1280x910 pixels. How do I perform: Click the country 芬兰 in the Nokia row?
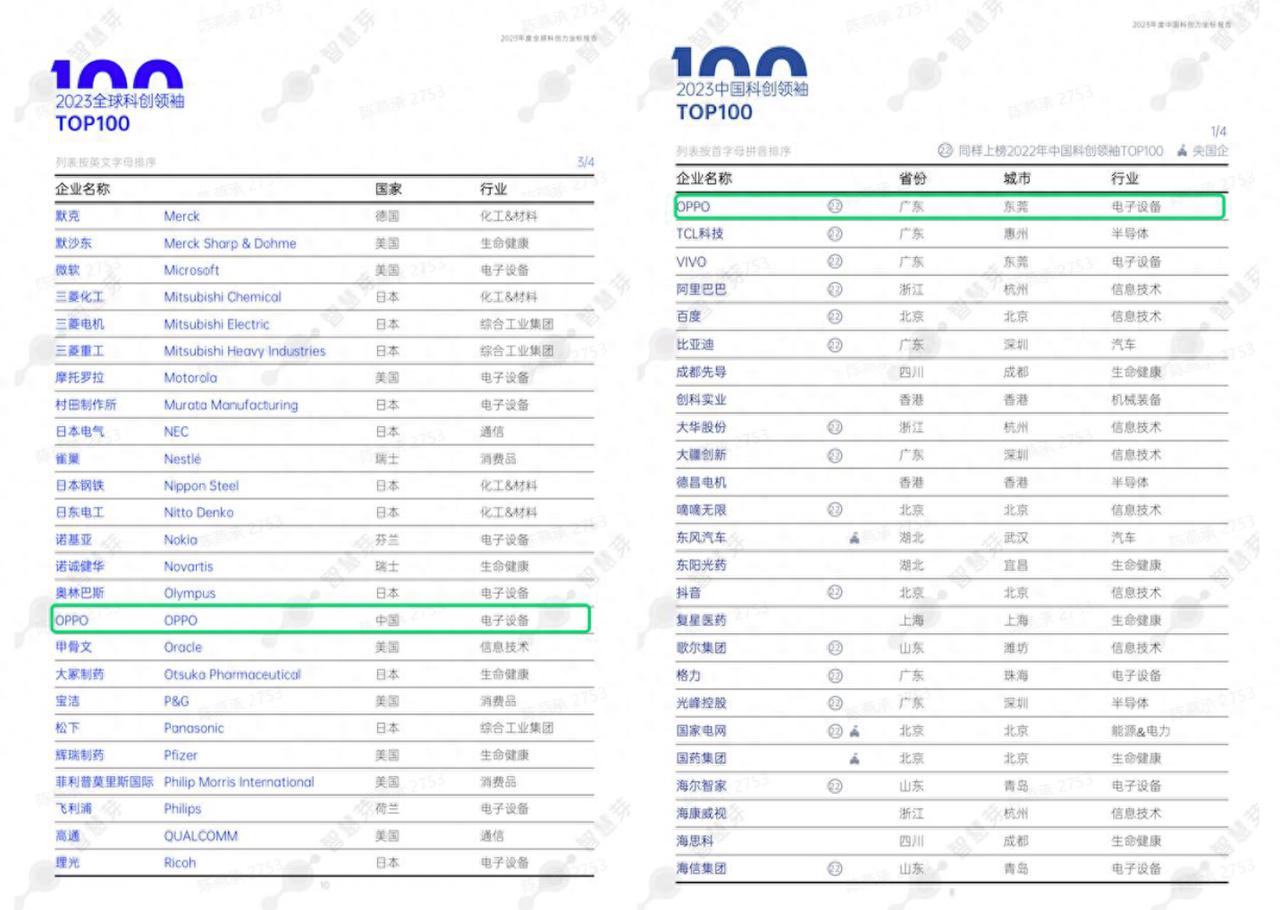(x=387, y=540)
